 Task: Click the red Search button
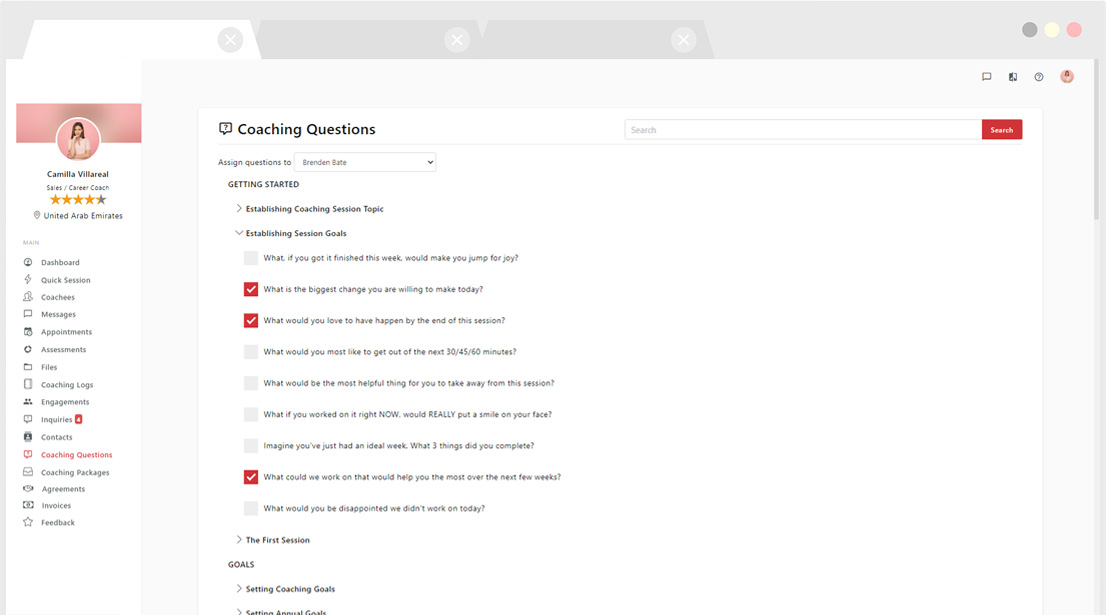(x=1002, y=130)
